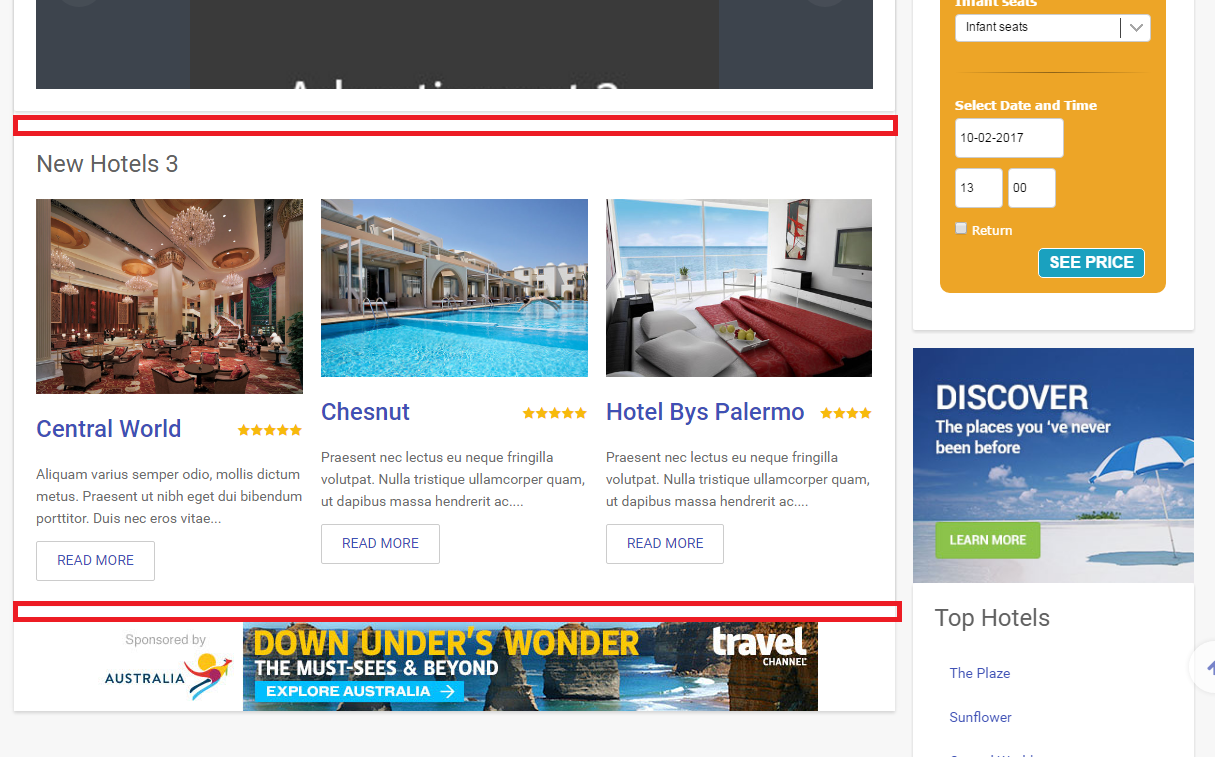Open the Infant seats dropdown

pyautogui.click(x=1052, y=27)
